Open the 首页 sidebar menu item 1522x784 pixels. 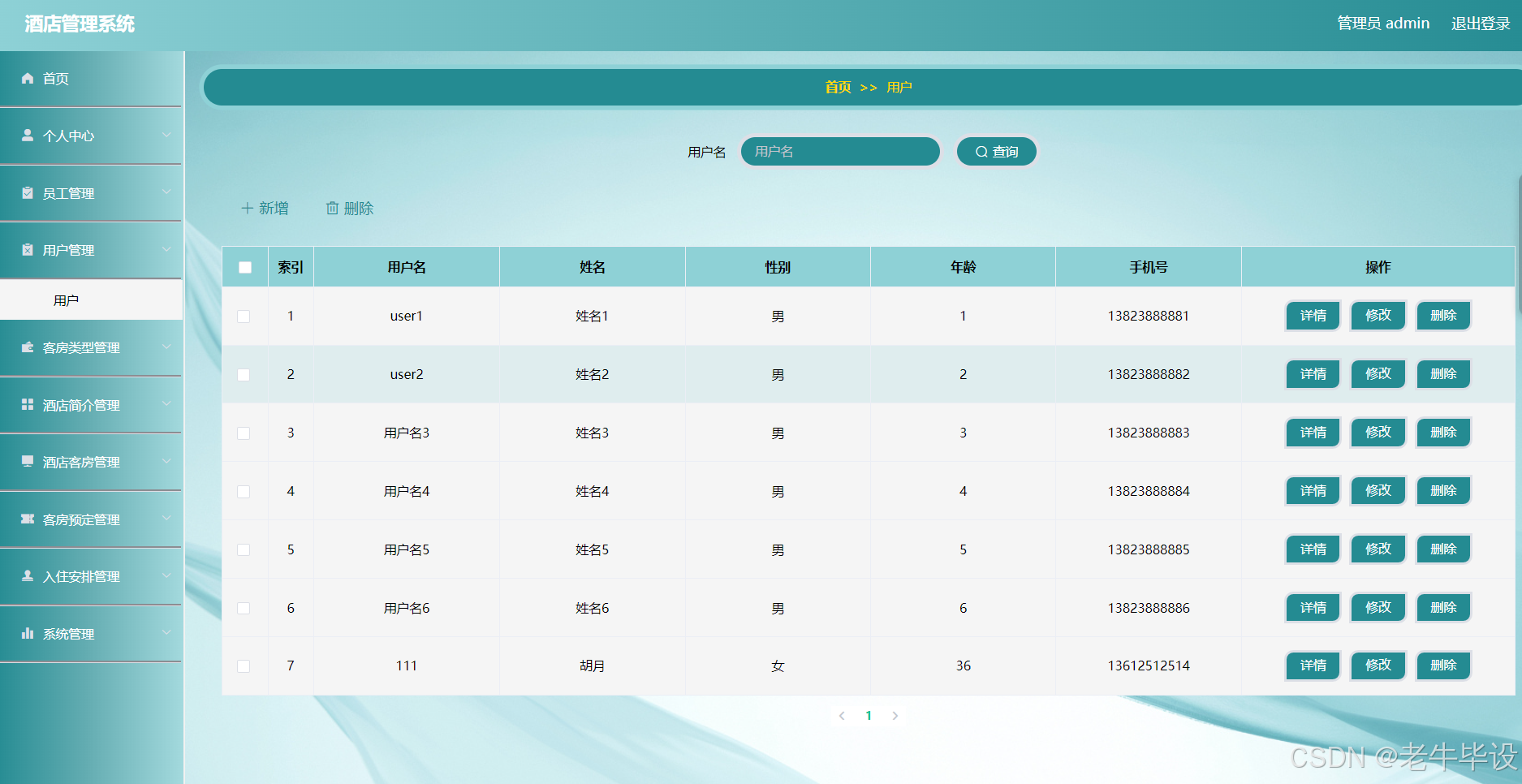[91, 79]
